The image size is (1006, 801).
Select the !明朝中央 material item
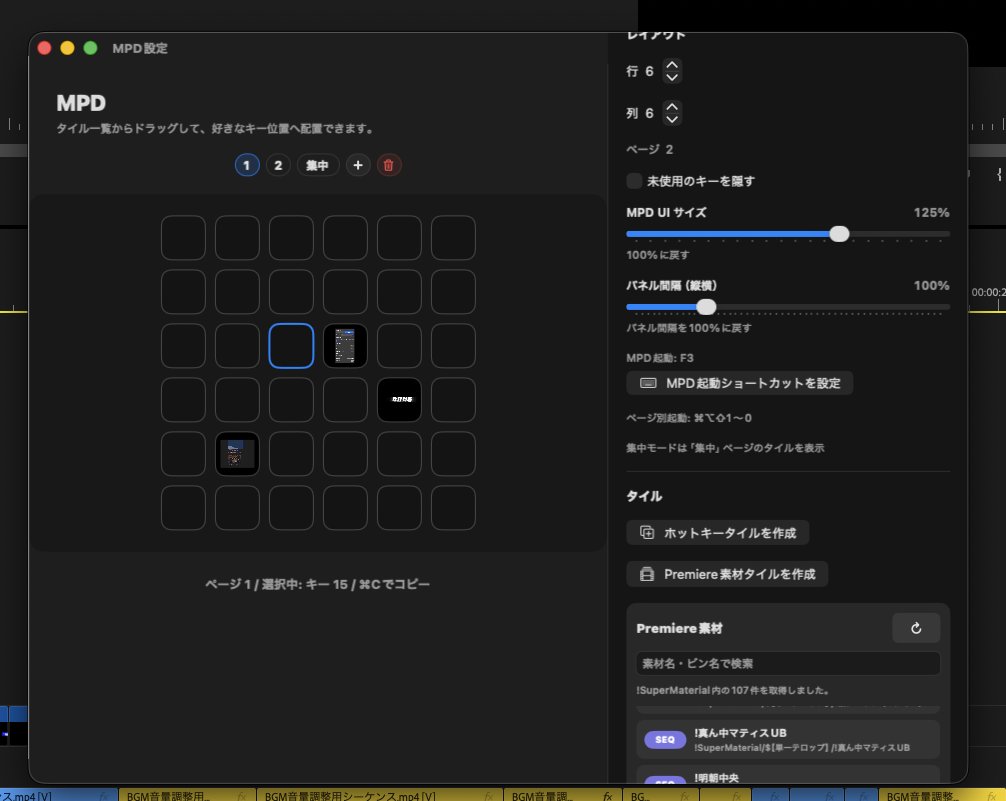tap(788, 775)
